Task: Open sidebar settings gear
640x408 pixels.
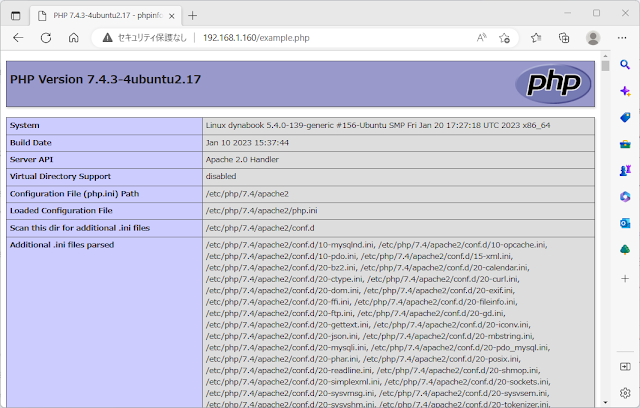Action: (625, 392)
